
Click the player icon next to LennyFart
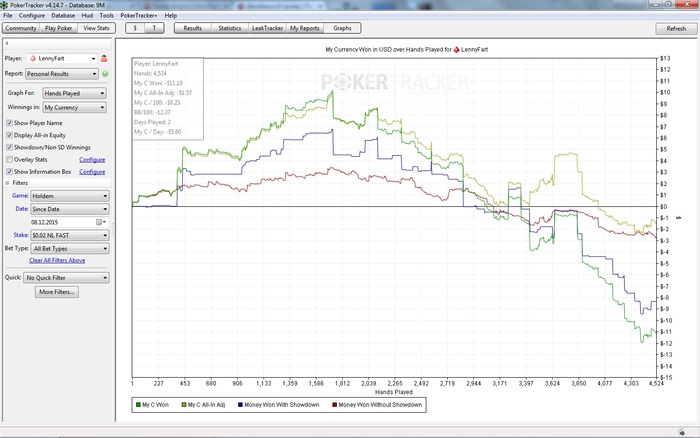point(104,58)
